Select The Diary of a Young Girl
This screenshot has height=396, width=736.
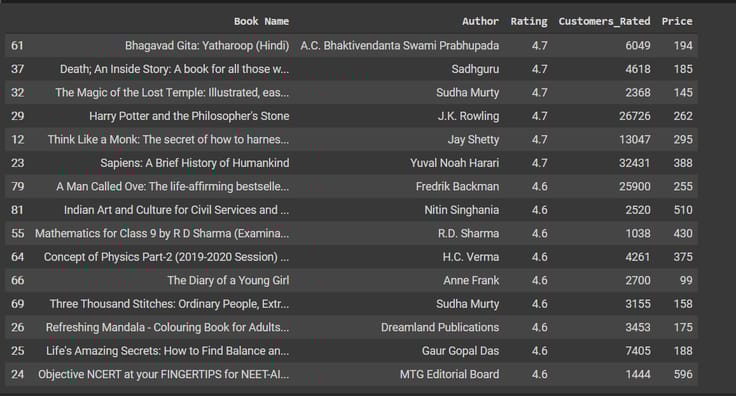[228, 280]
